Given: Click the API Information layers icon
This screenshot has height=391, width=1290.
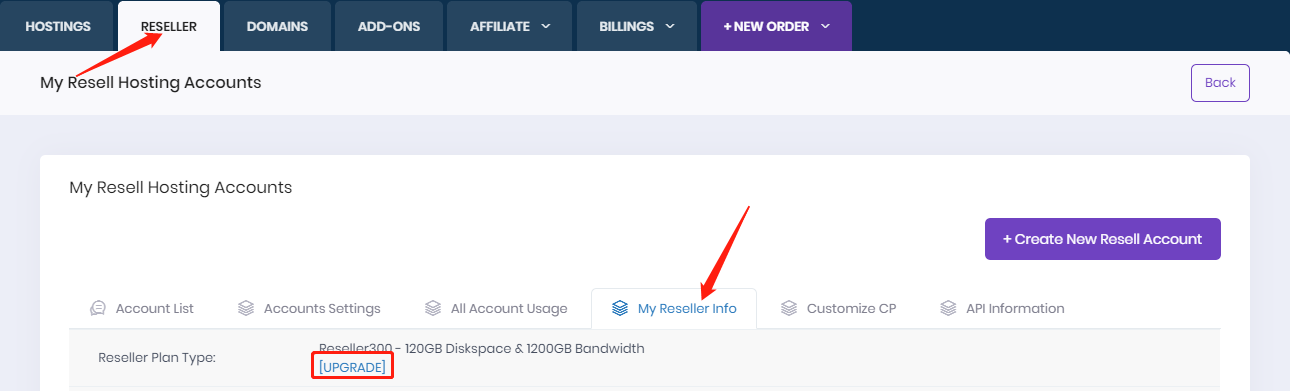Looking at the screenshot, I should coord(948,308).
